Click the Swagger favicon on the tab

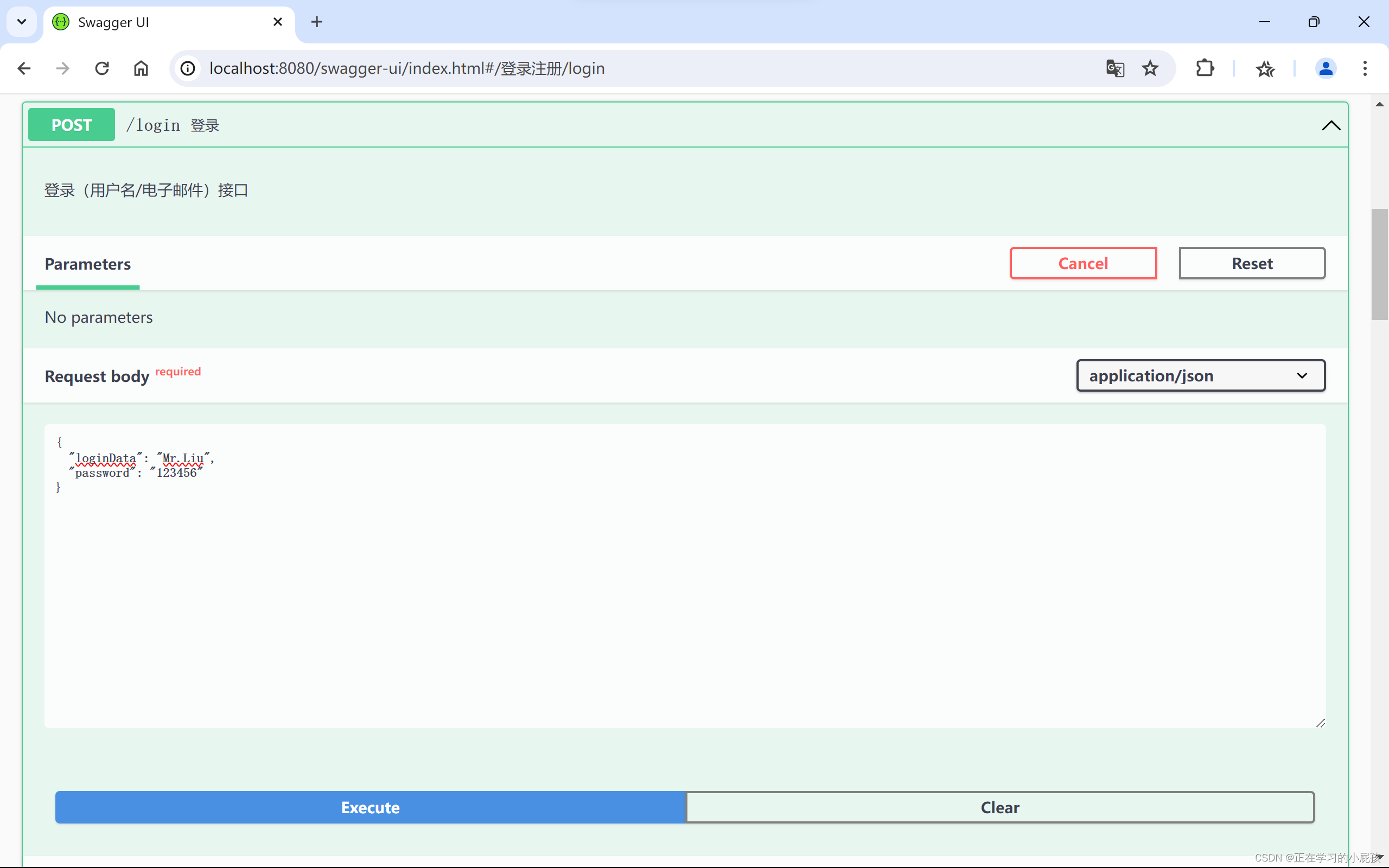61,22
